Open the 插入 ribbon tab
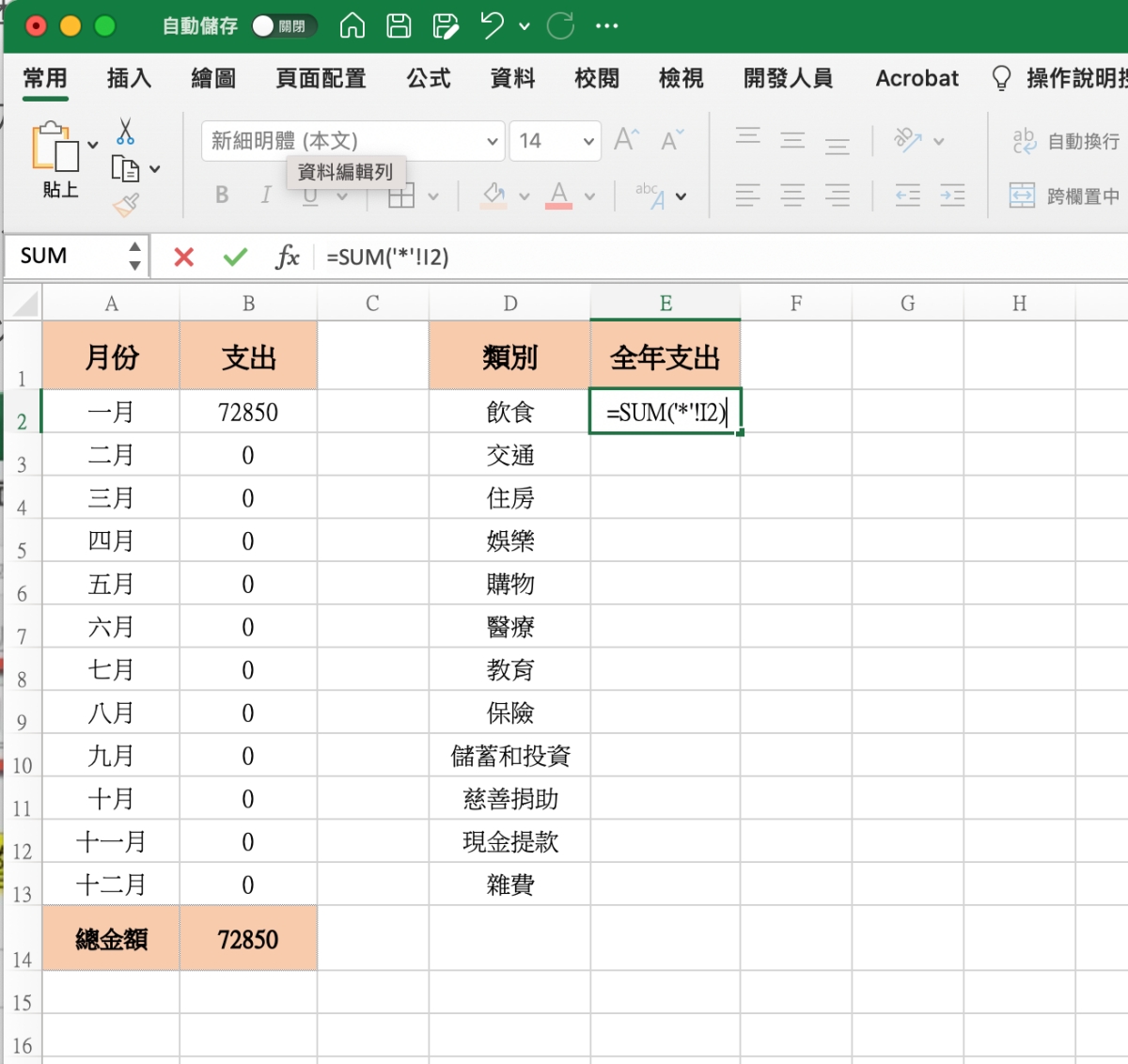 coord(129,78)
